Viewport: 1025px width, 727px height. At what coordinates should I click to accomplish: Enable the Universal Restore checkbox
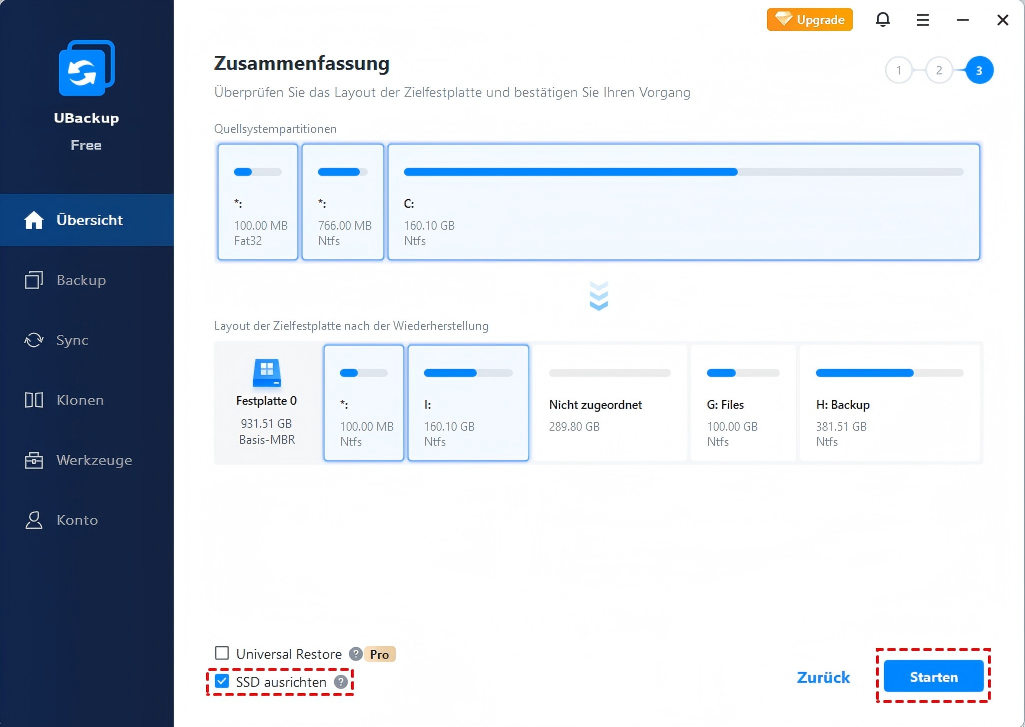pyautogui.click(x=222, y=654)
